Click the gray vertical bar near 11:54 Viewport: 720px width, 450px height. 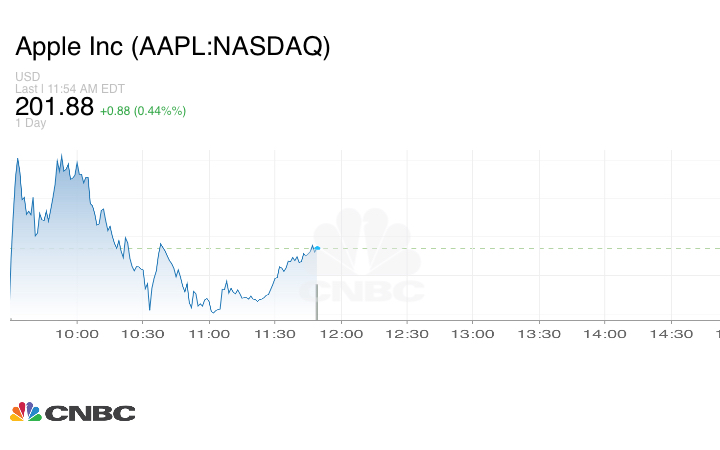tap(317, 301)
